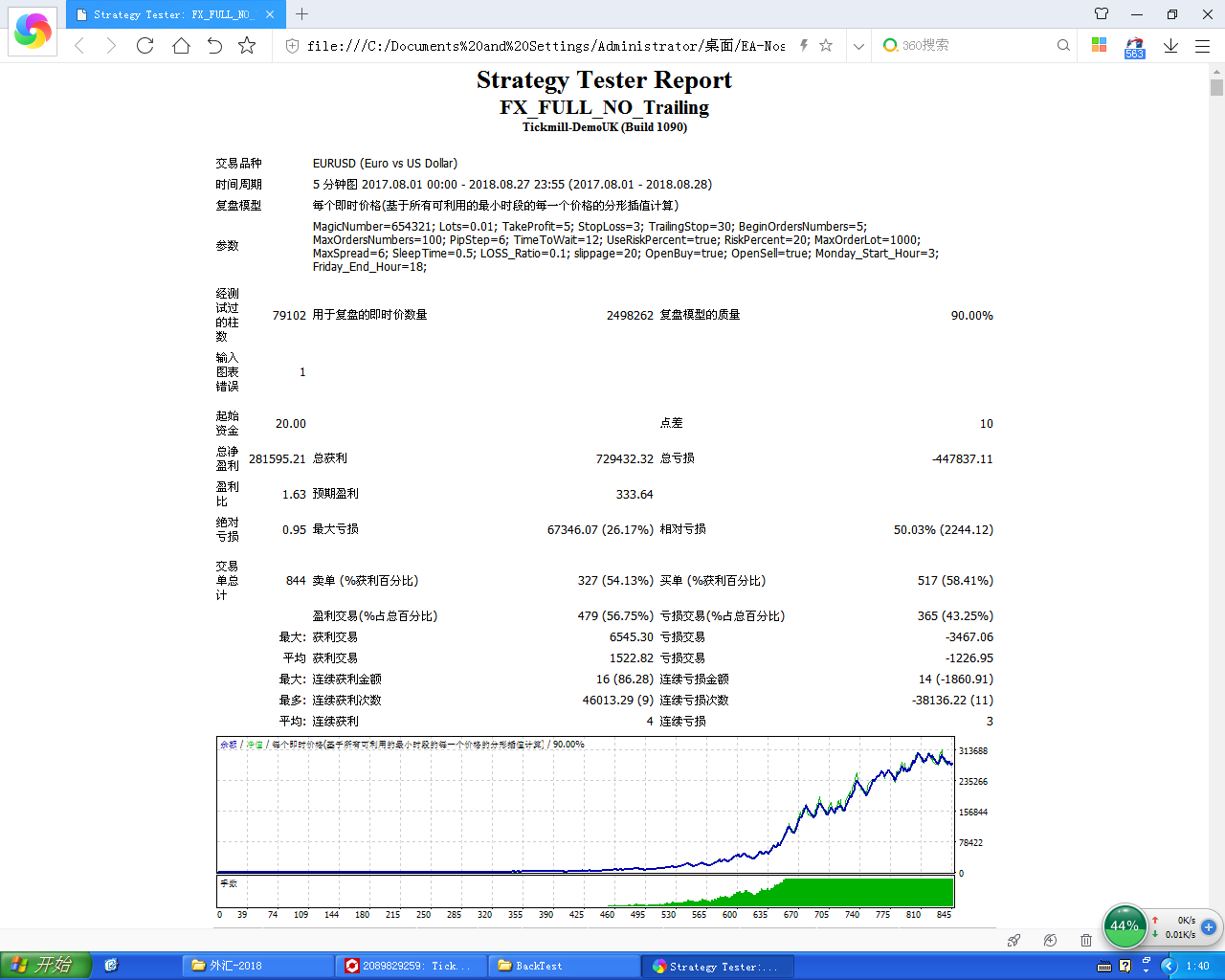
Task: Click the modelling quality value 90.00%
Action: coord(971,316)
